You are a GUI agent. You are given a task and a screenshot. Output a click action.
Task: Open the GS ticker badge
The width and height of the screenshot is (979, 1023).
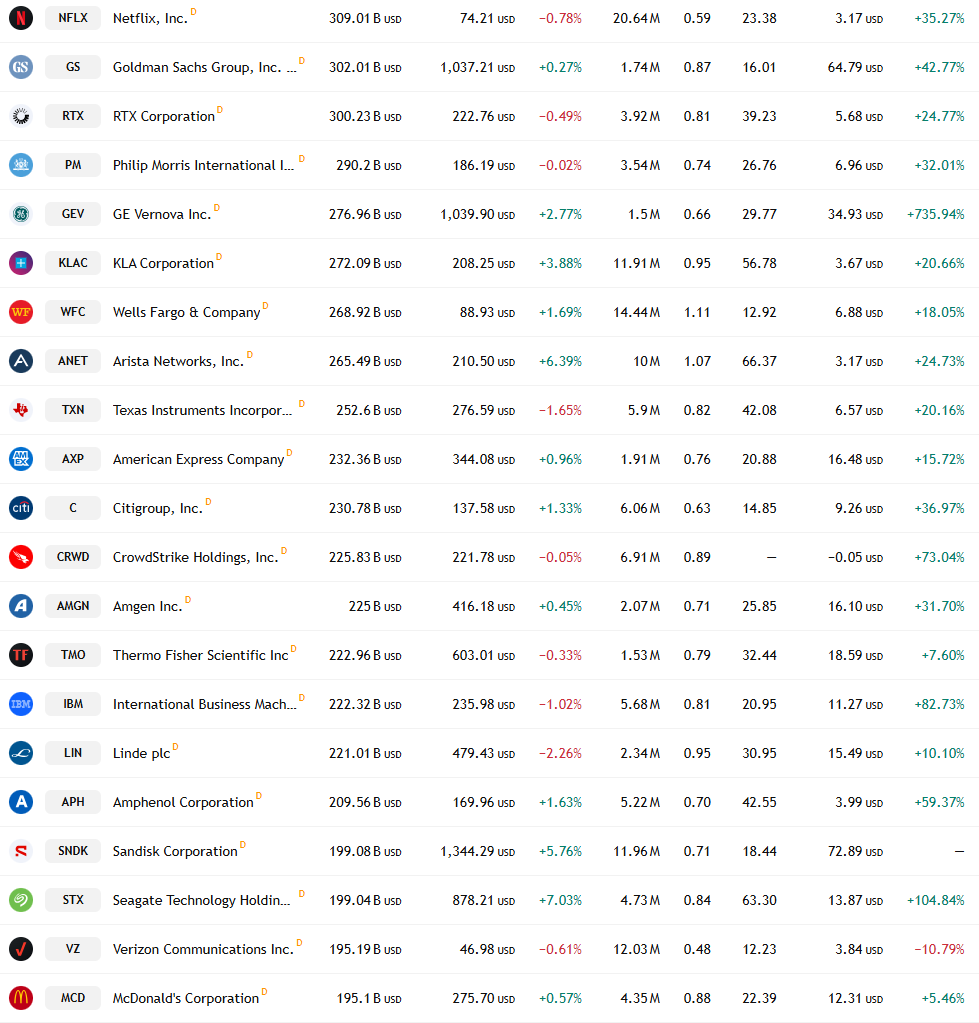pyautogui.click(x=73, y=67)
